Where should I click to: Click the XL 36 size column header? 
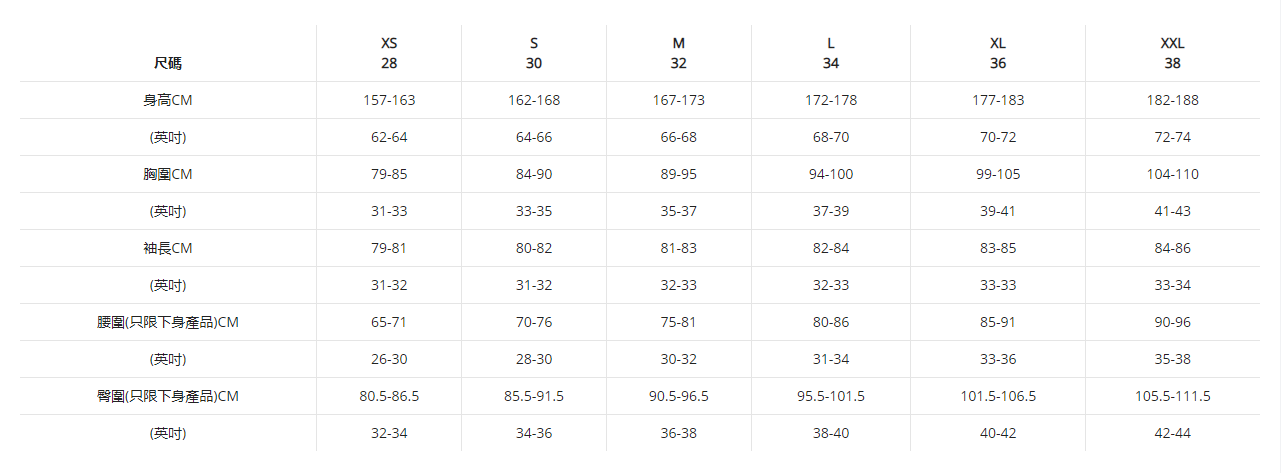(x=998, y=53)
